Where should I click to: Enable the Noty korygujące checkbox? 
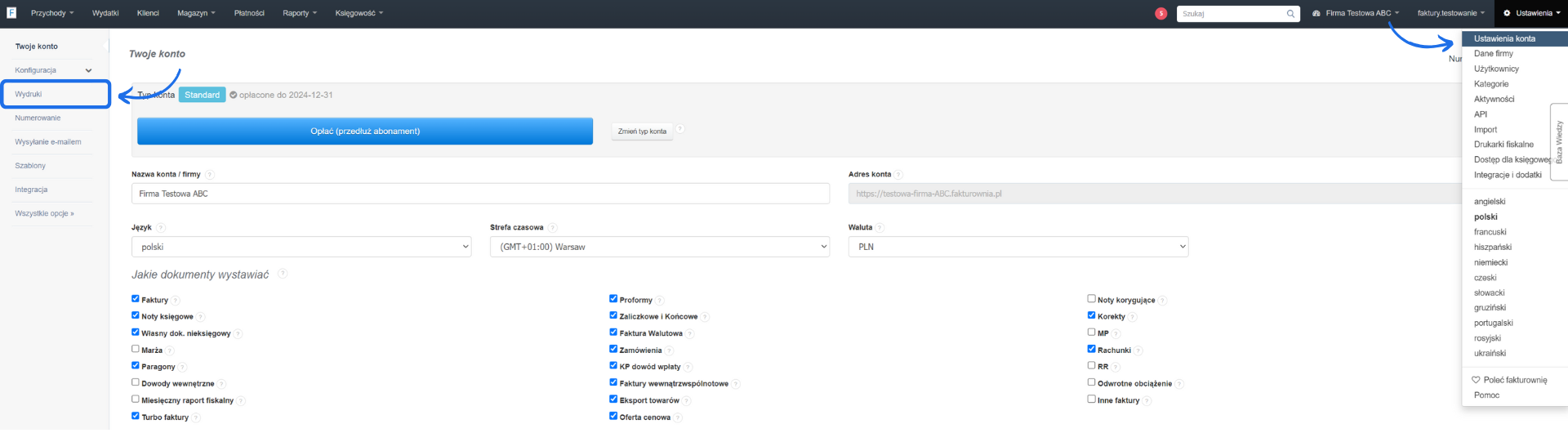click(1091, 299)
